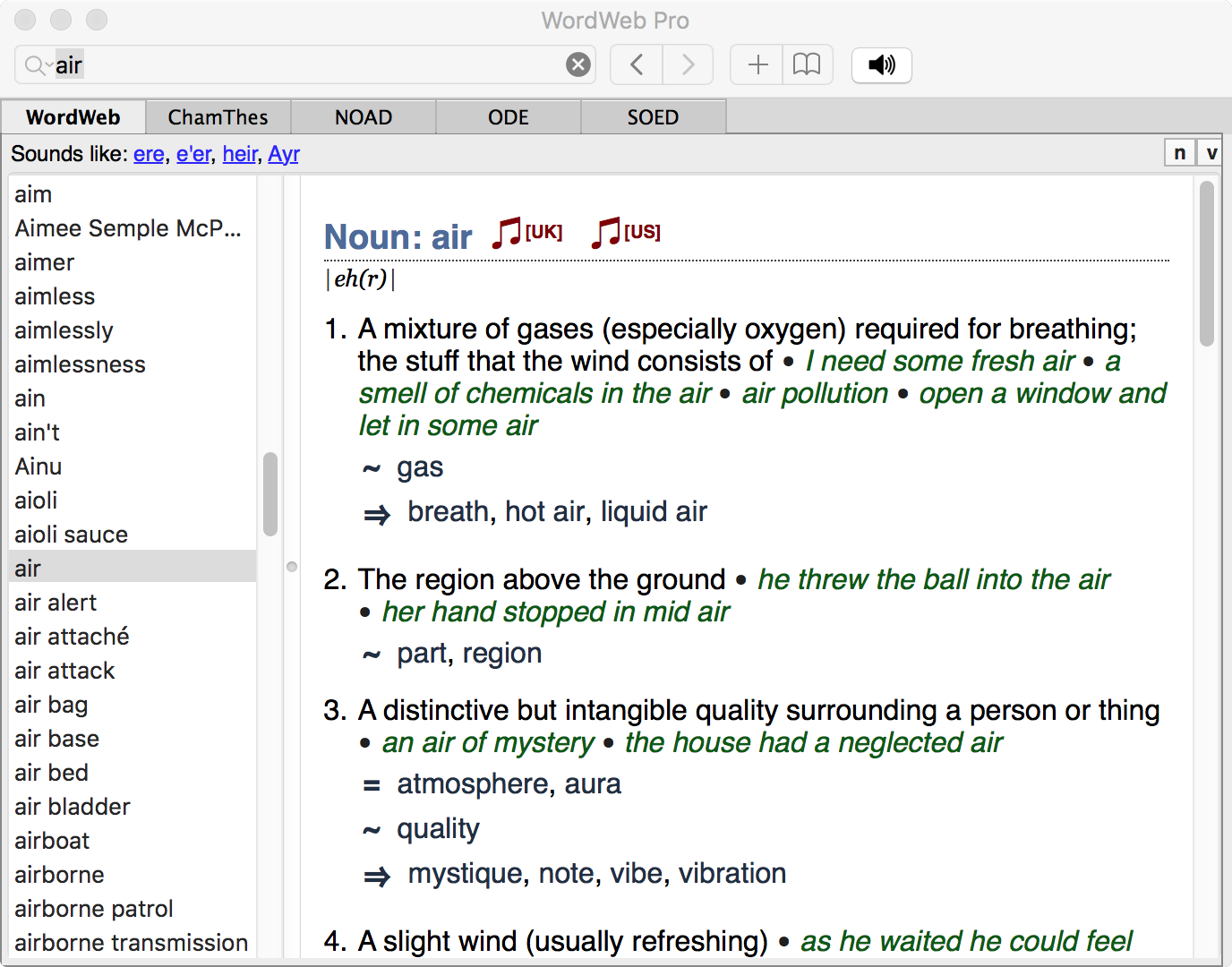Switch to the ChamThes tab
1232x967 pixels.
(218, 116)
